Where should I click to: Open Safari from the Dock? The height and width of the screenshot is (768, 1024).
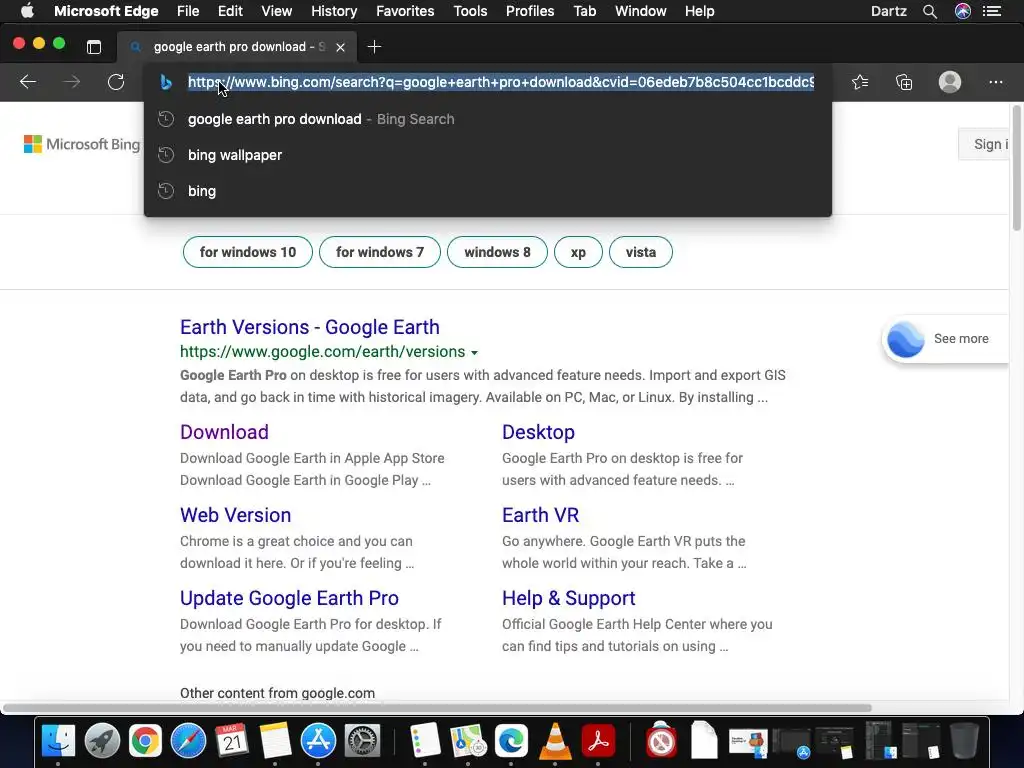(188, 741)
